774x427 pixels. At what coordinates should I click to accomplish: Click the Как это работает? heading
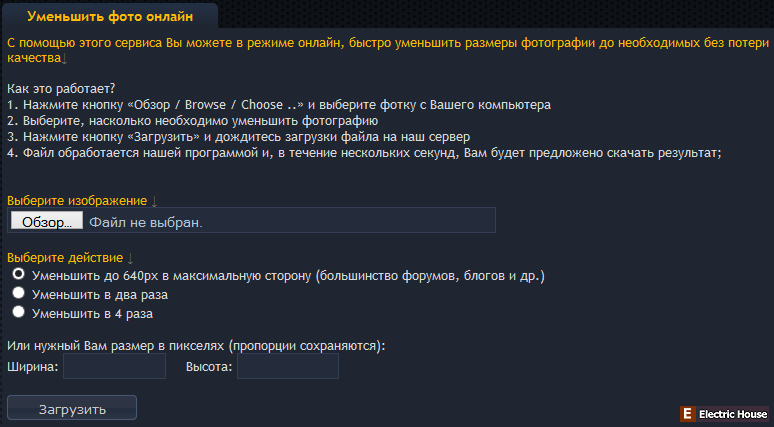(x=61, y=89)
